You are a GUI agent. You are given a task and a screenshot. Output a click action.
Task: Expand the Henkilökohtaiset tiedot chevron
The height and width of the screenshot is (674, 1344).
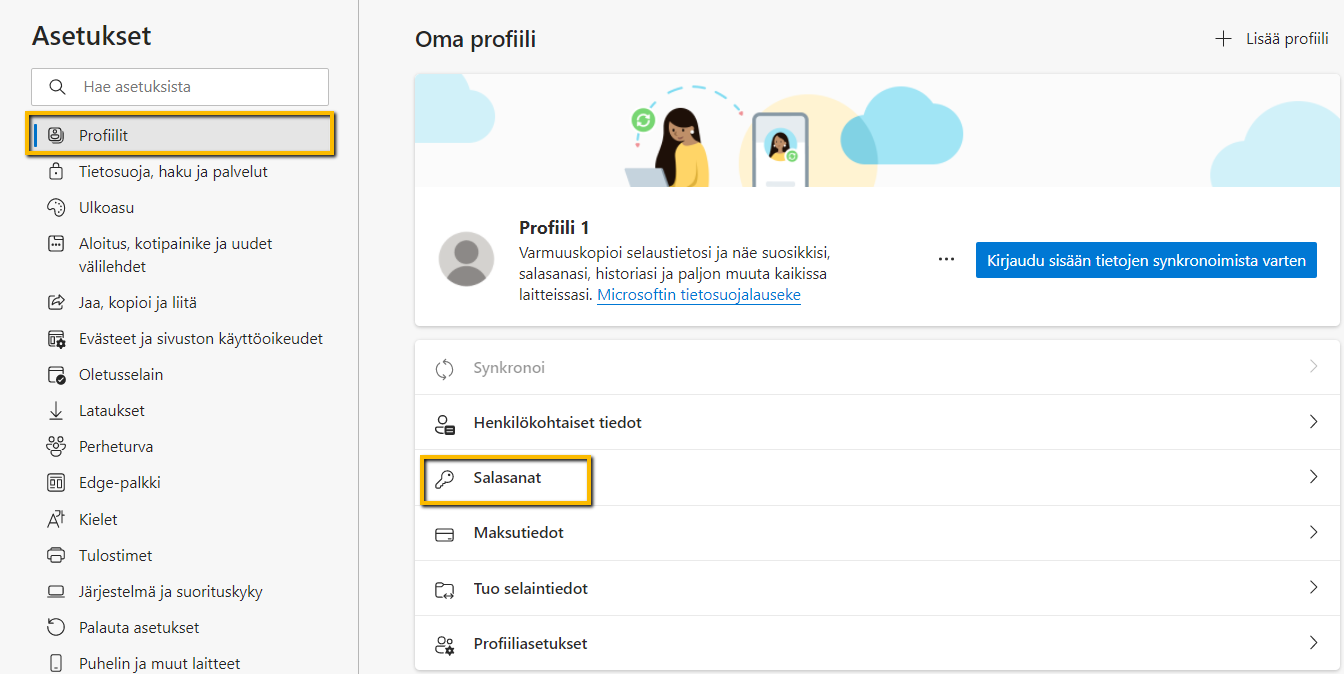point(1313,423)
